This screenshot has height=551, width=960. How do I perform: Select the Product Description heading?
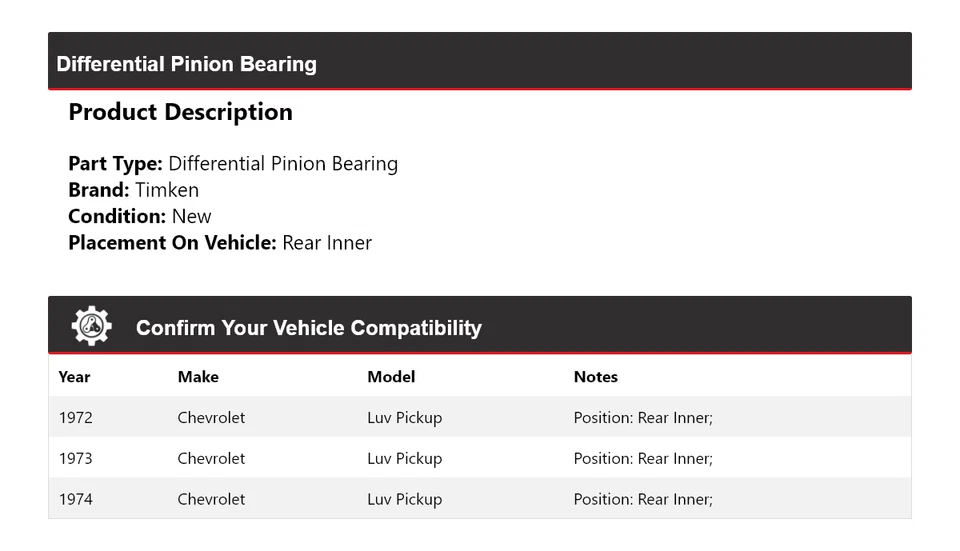[x=180, y=112]
